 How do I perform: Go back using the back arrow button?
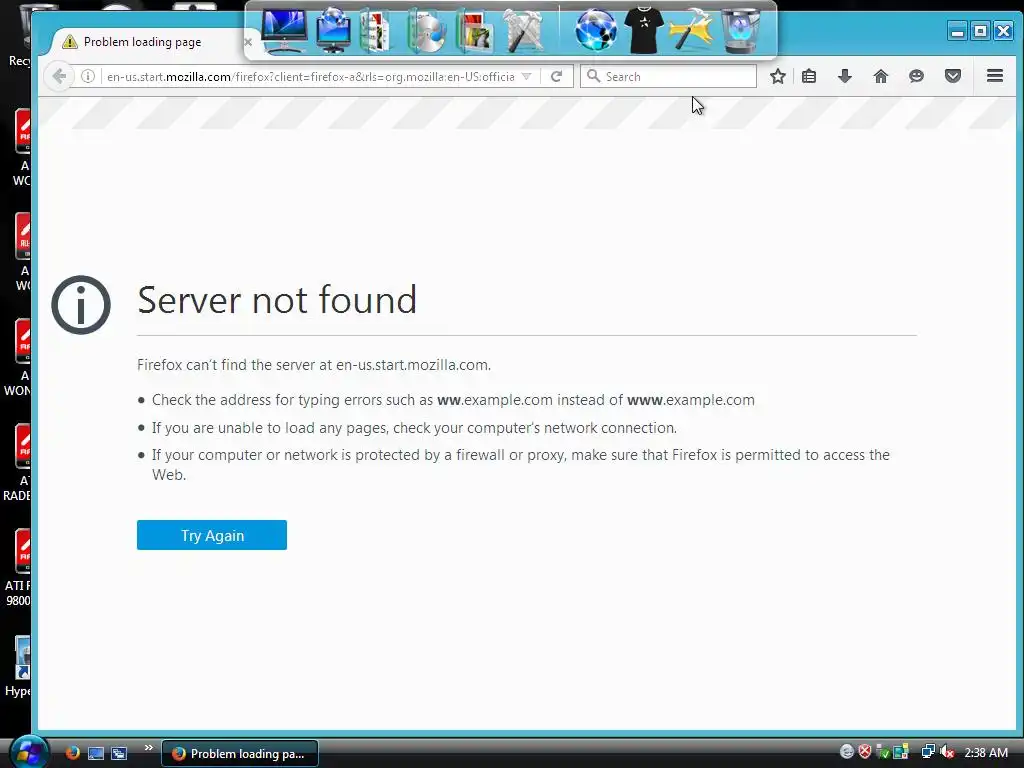point(59,76)
